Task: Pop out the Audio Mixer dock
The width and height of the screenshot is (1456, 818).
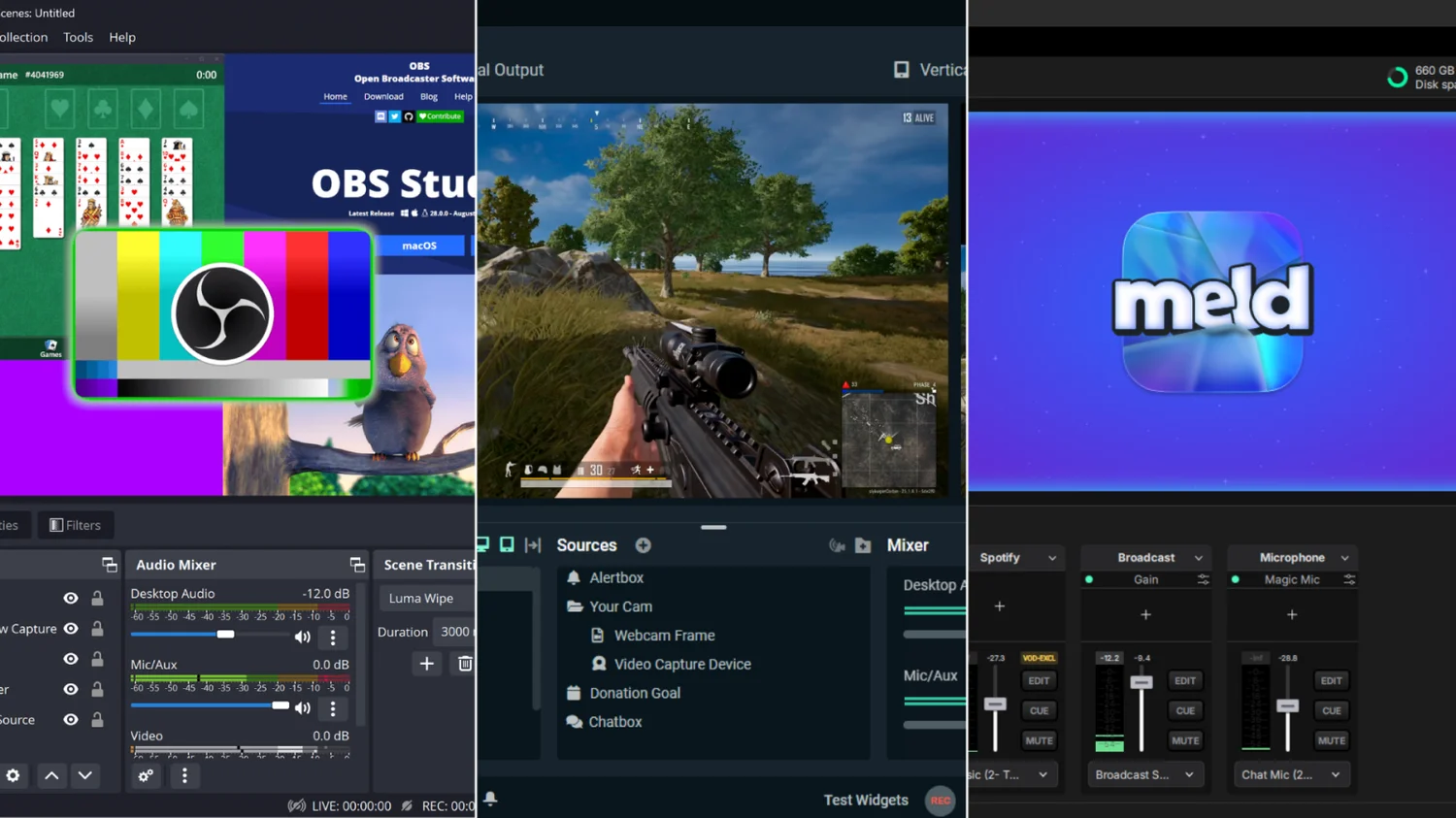Action: click(357, 565)
